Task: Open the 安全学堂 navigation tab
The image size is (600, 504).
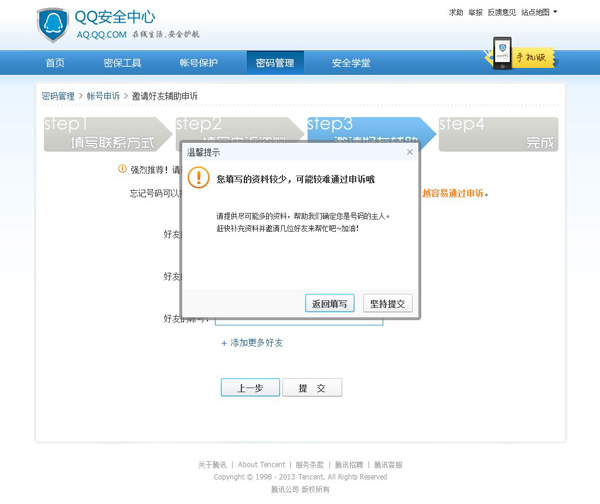Action: pyautogui.click(x=351, y=63)
